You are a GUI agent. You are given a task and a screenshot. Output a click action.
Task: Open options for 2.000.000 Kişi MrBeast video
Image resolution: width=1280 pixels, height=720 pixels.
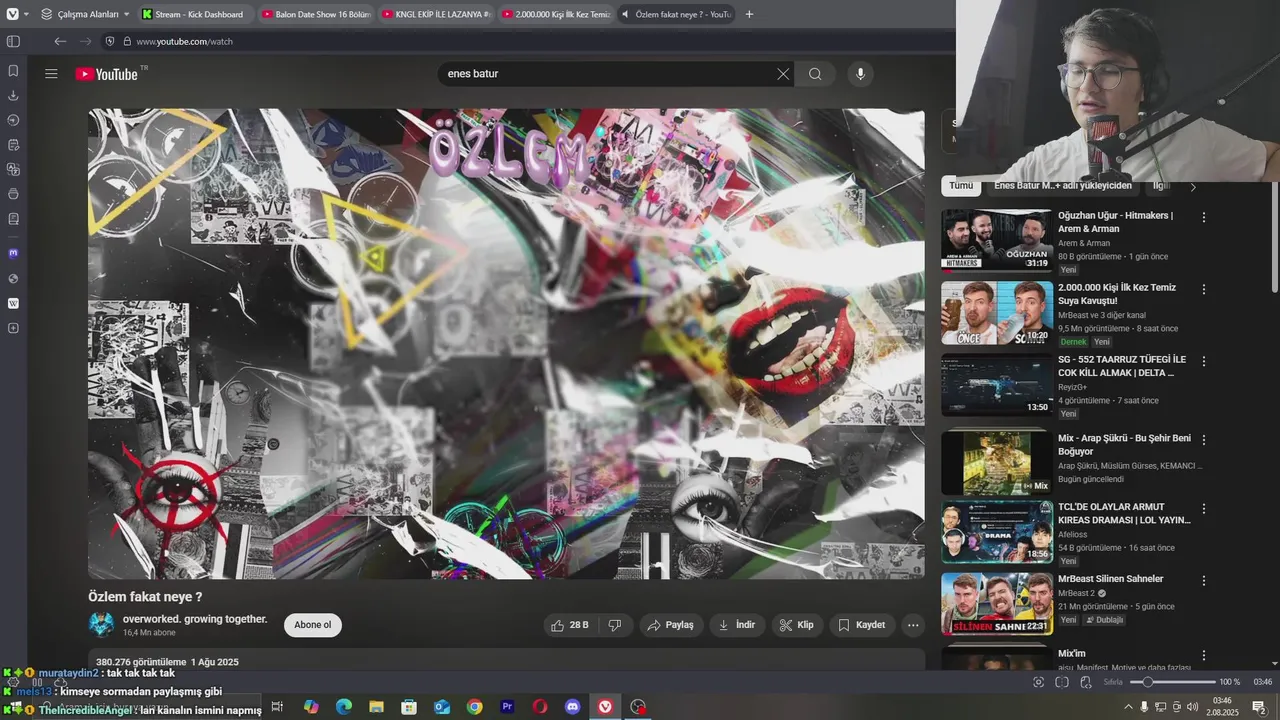click(1204, 289)
